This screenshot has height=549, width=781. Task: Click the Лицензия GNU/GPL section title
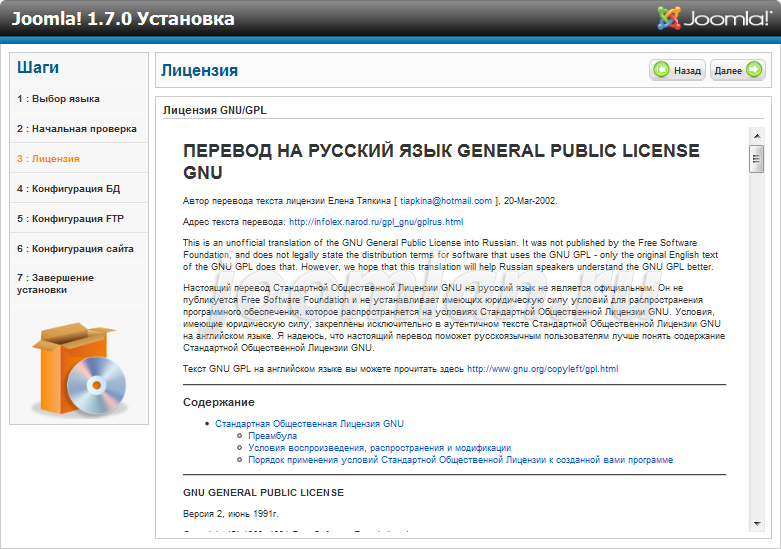(x=215, y=110)
